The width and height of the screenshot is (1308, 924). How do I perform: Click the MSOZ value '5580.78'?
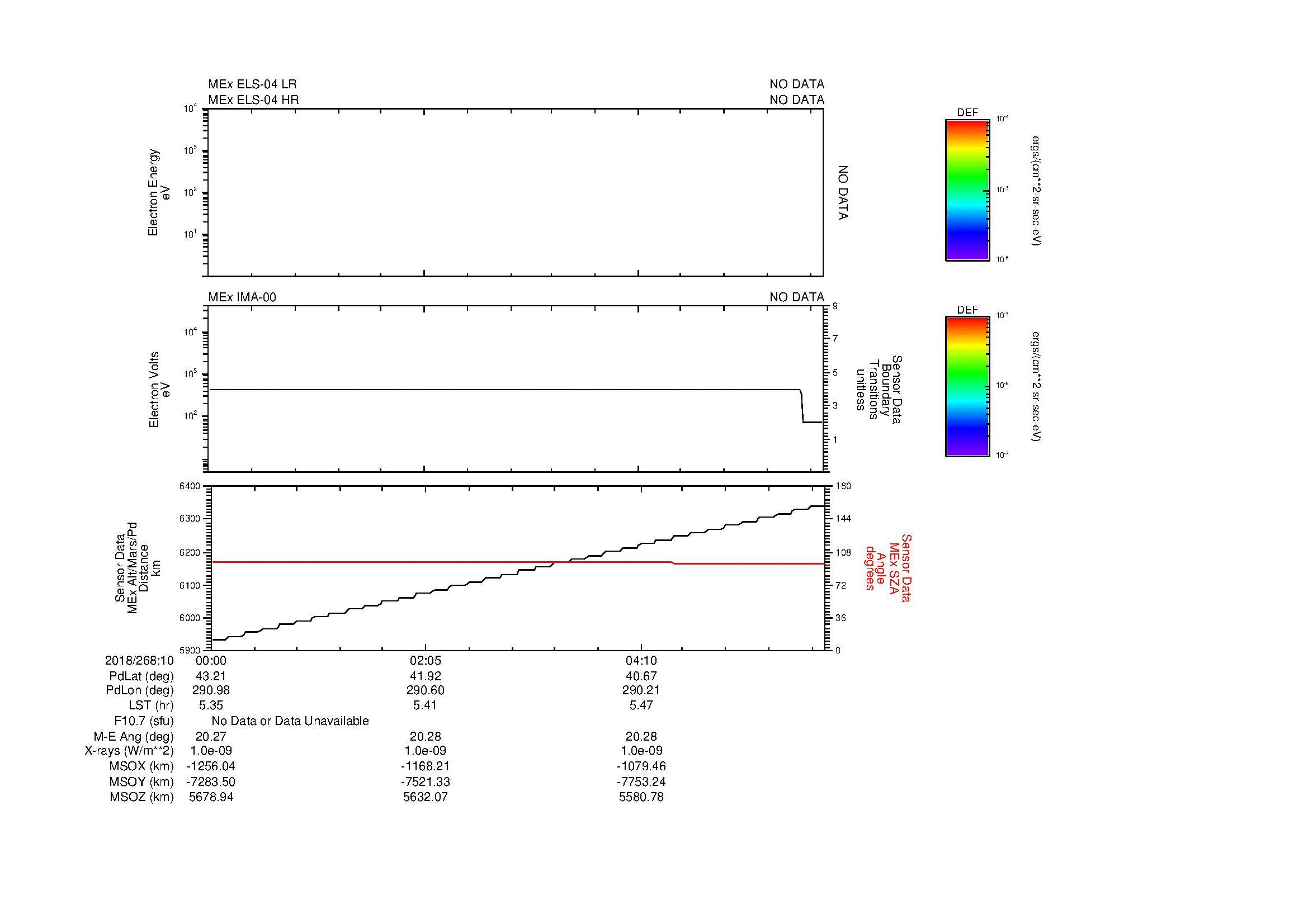tap(641, 797)
